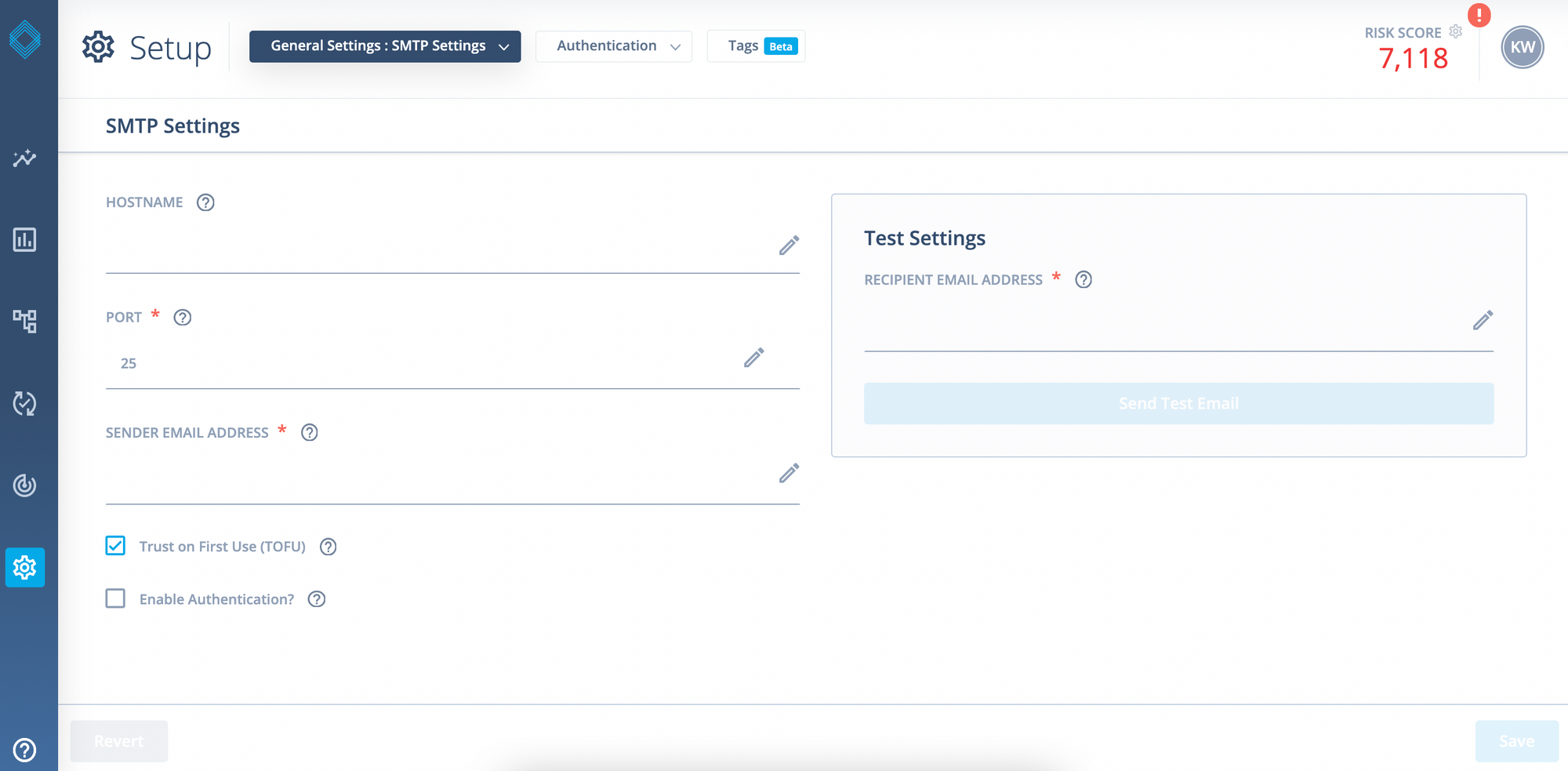Expand General Settings : SMTP Settings dropdown
The height and width of the screenshot is (771, 1568).
tap(385, 46)
